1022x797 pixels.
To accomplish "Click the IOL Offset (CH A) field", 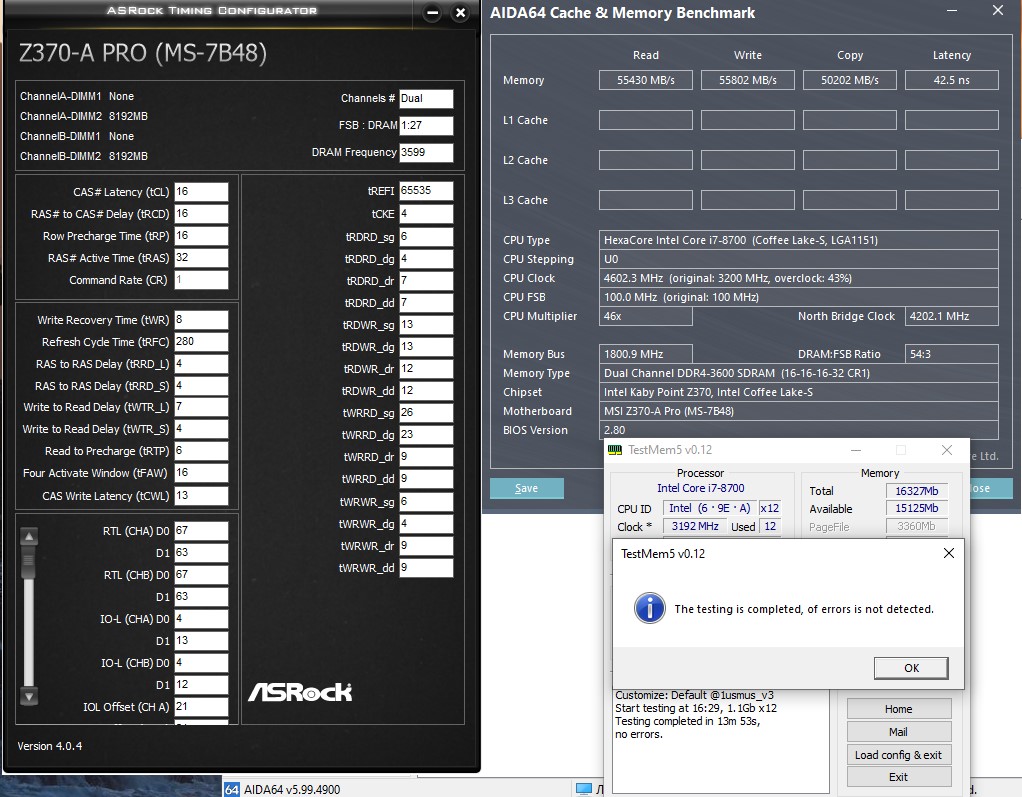I will tap(201, 706).
